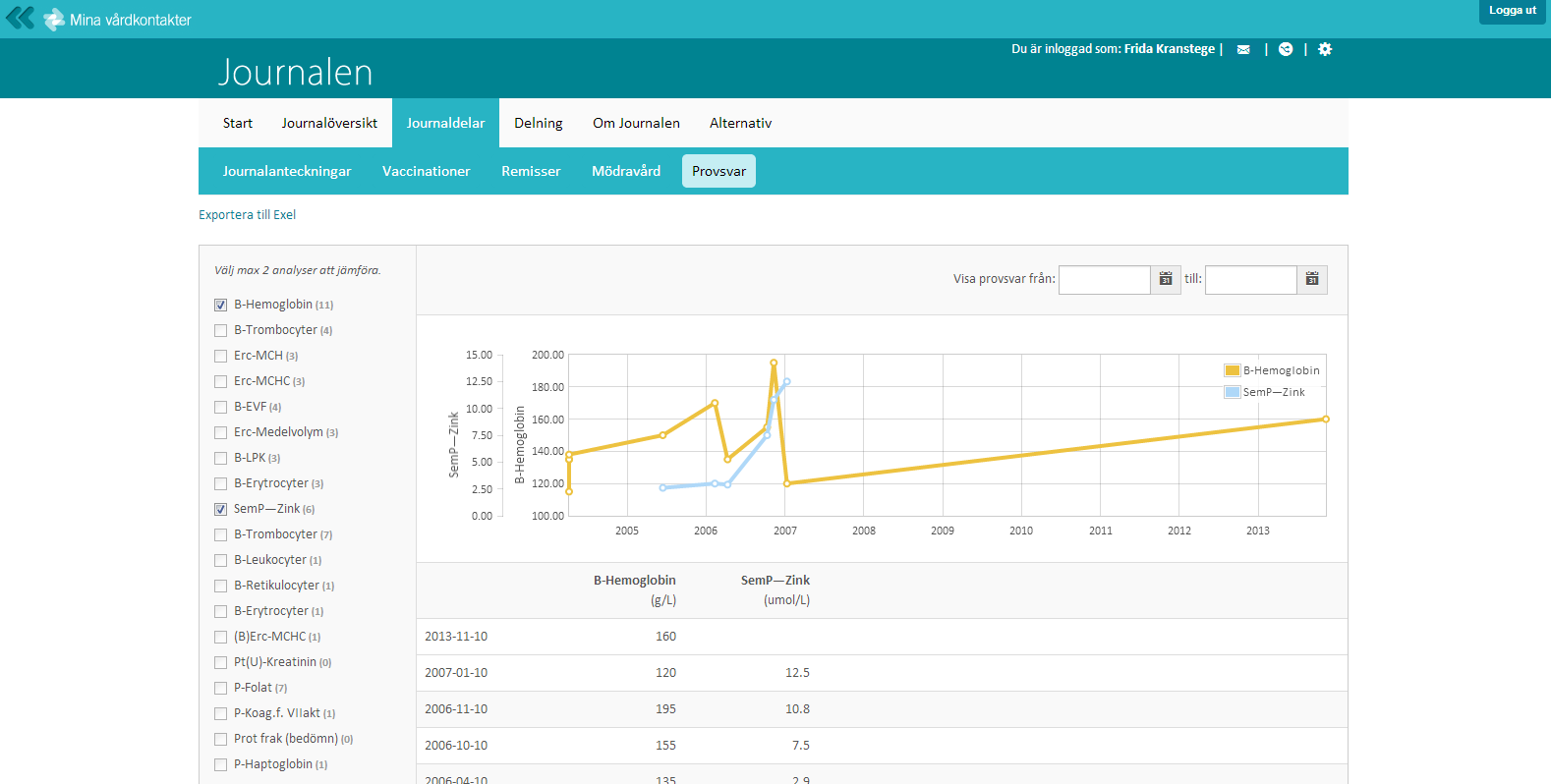Viewport: 1551px width, 784px height.
Task: Check the B-Trombocyter (4) checkbox
Action: click(220, 330)
